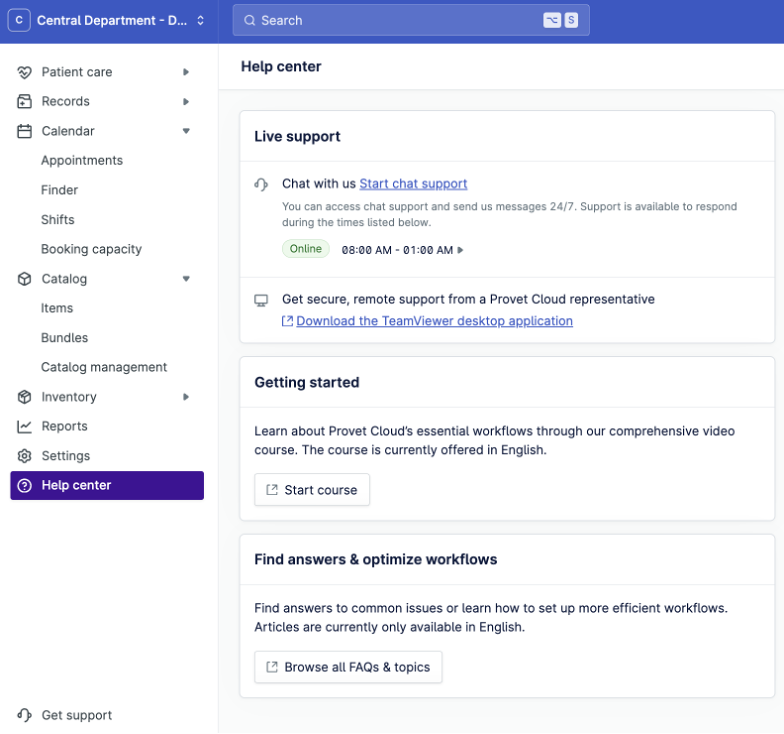Expand the Records submenu arrow
This screenshot has height=734, width=784.
tap(186, 101)
